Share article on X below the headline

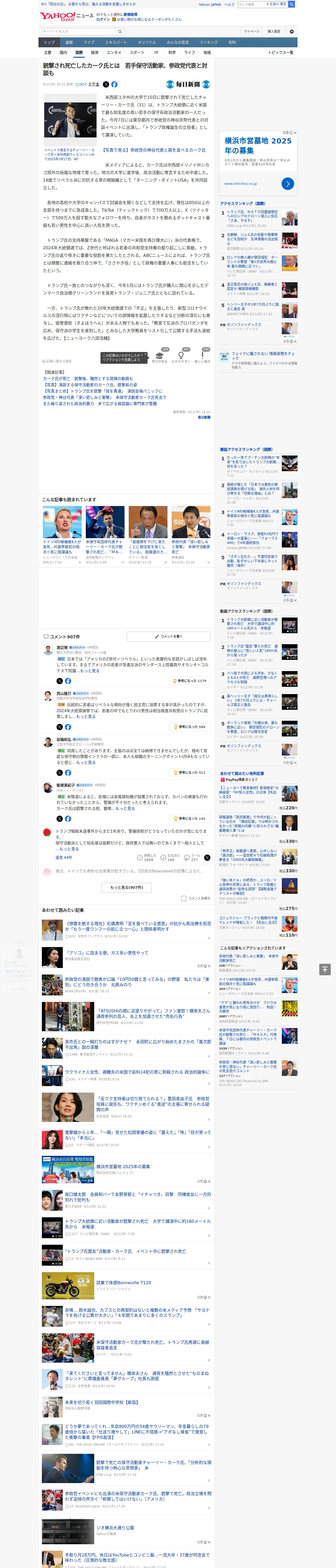(x=106, y=85)
